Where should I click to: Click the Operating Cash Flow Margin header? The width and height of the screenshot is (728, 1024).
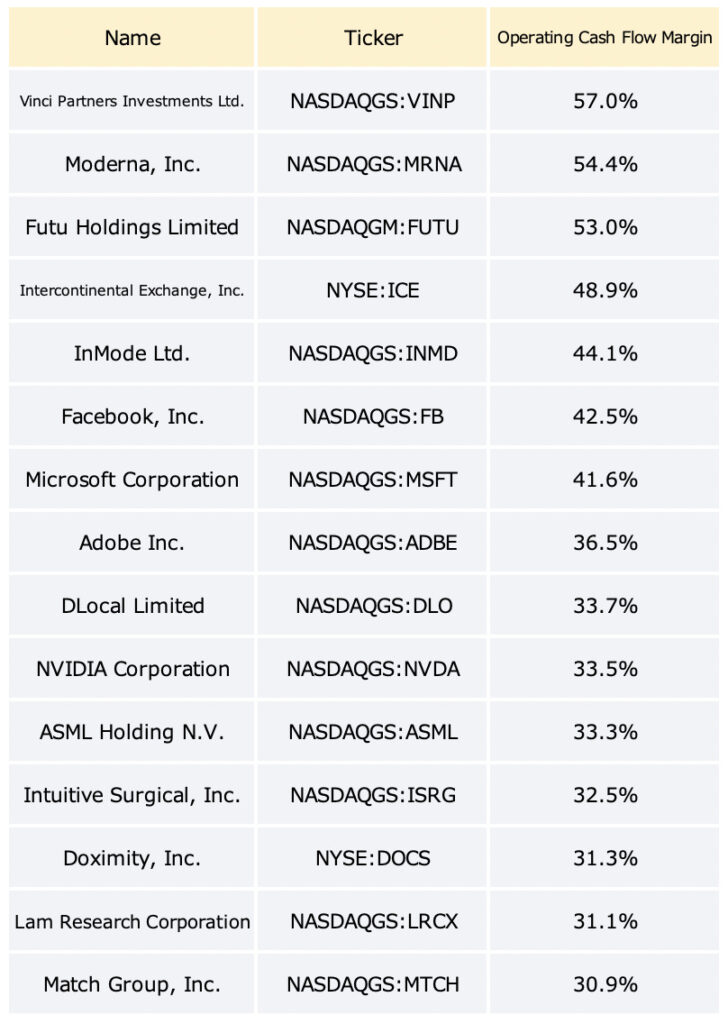(605, 37)
